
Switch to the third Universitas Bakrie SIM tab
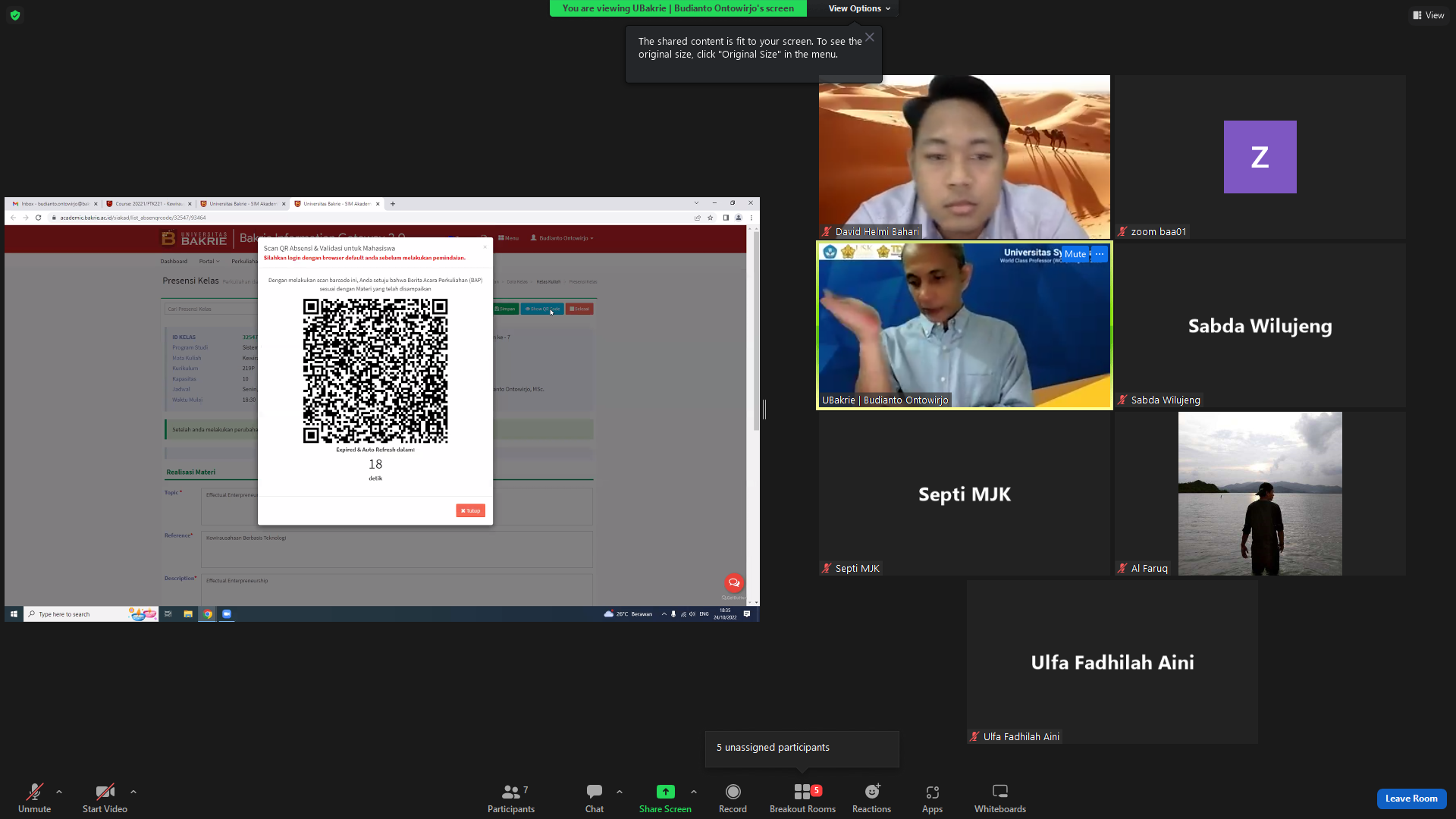[x=243, y=204]
